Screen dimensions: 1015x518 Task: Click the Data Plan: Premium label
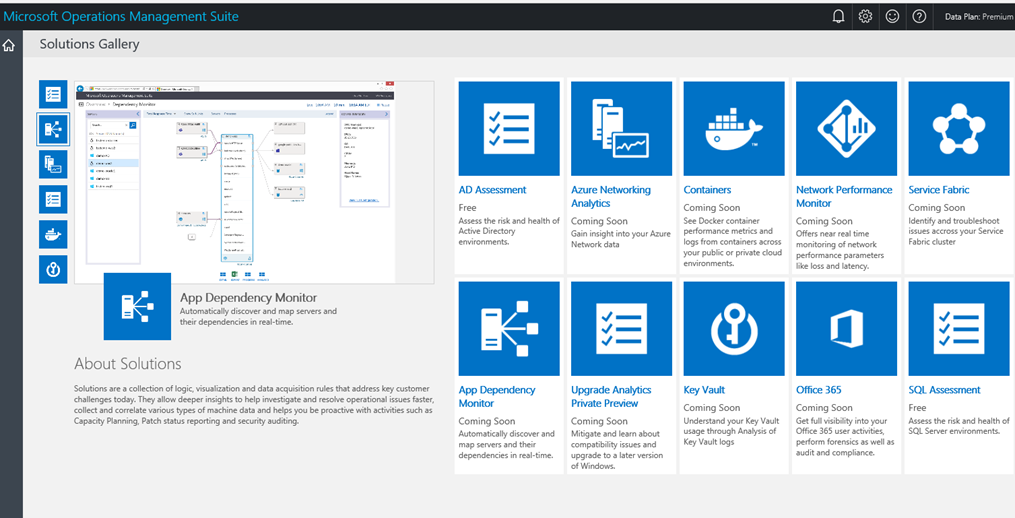pyautogui.click(x=978, y=17)
